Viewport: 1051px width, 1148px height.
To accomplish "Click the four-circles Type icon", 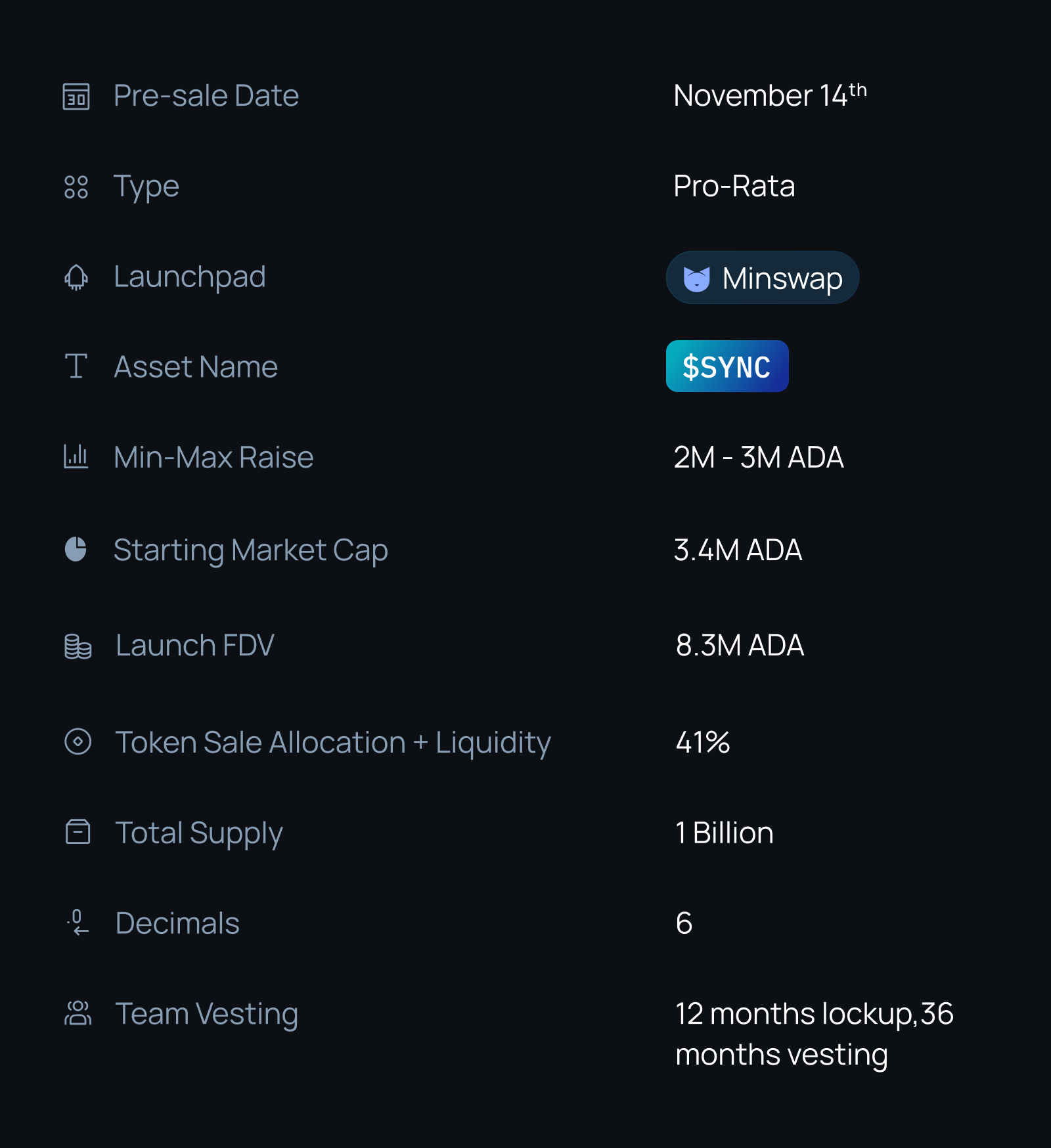I will (x=76, y=187).
